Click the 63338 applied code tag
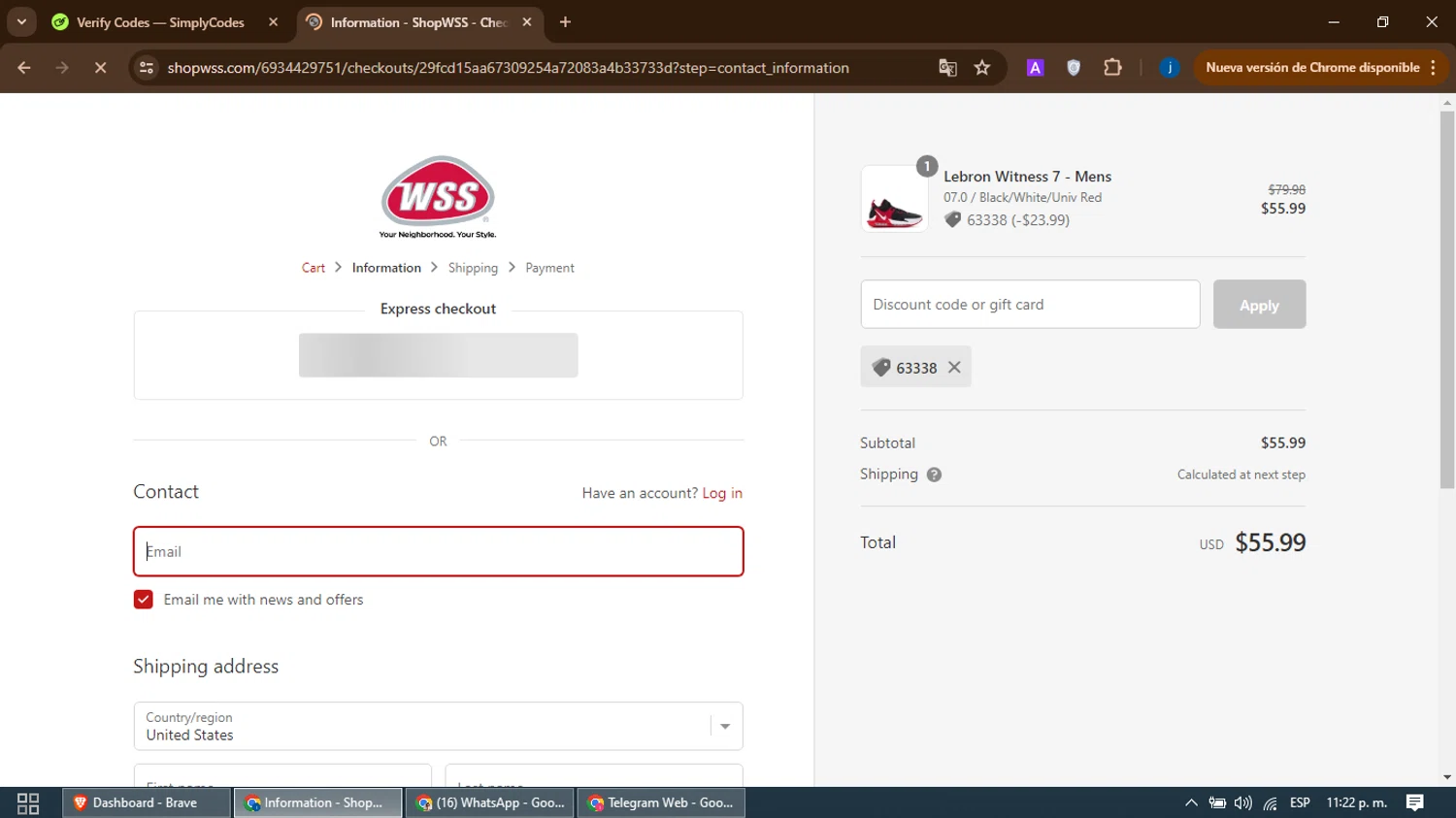This screenshot has width=1456, height=818. click(x=915, y=367)
